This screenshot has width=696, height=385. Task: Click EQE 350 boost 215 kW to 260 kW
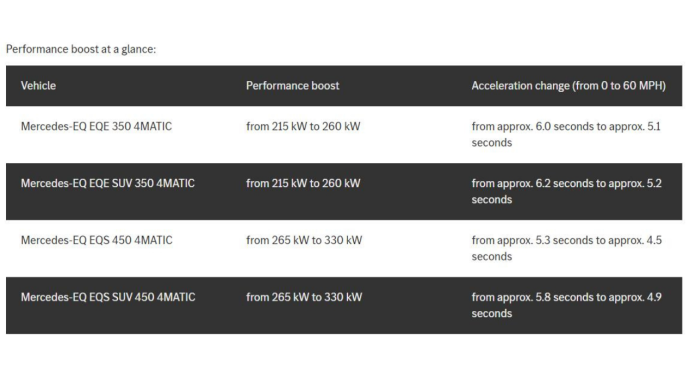click(x=303, y=127)
